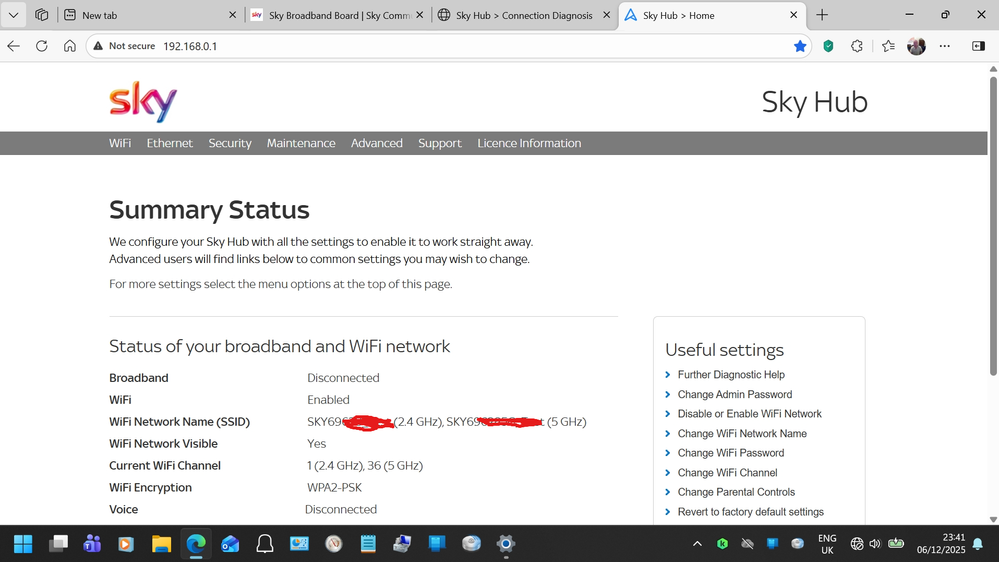Open Change WiFi Channel link
Image resolution: width=999 pixels, height=562 pixels.
[727, 473]
